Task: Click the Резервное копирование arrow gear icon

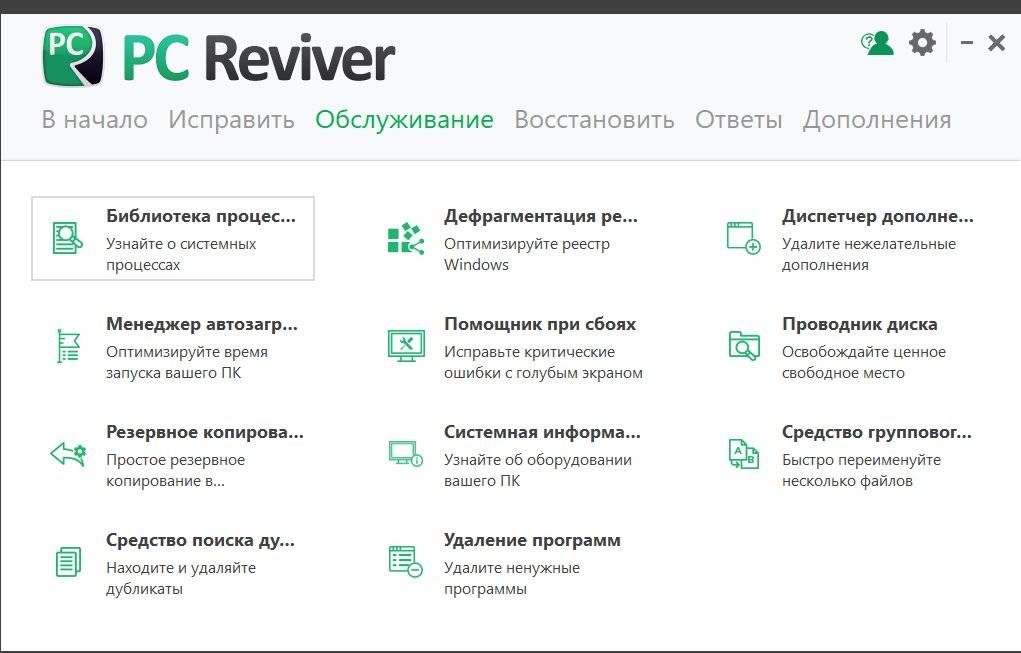Action: [68, 454]
